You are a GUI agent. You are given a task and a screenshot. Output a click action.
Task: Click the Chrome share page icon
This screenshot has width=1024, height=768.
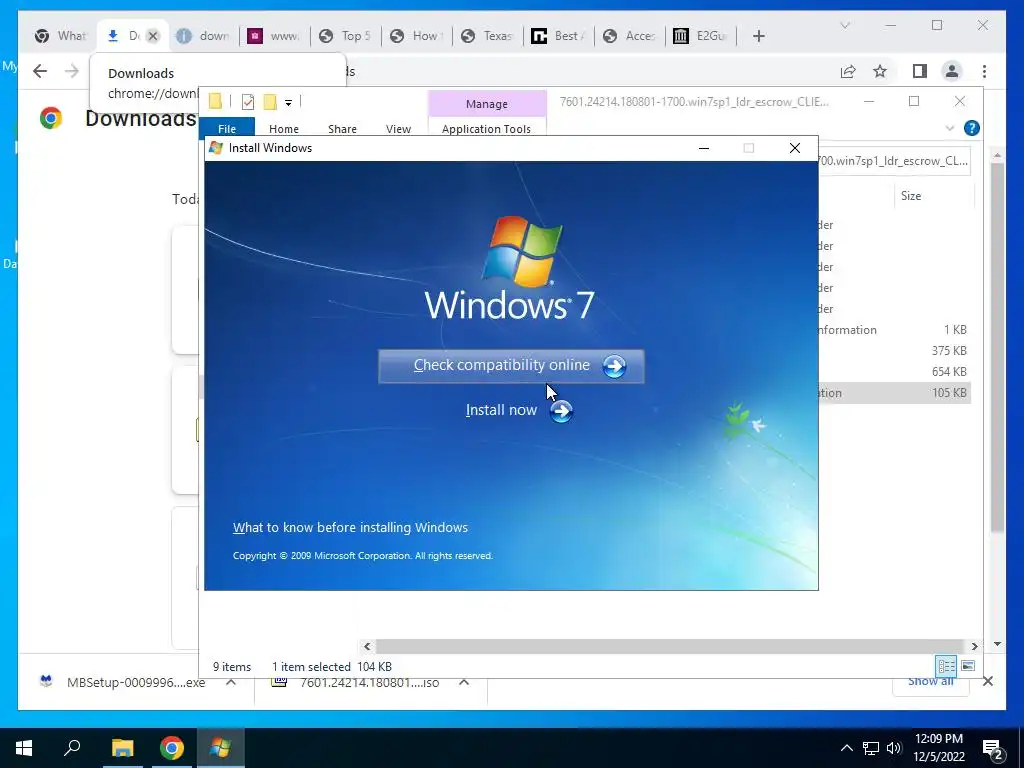848,71
